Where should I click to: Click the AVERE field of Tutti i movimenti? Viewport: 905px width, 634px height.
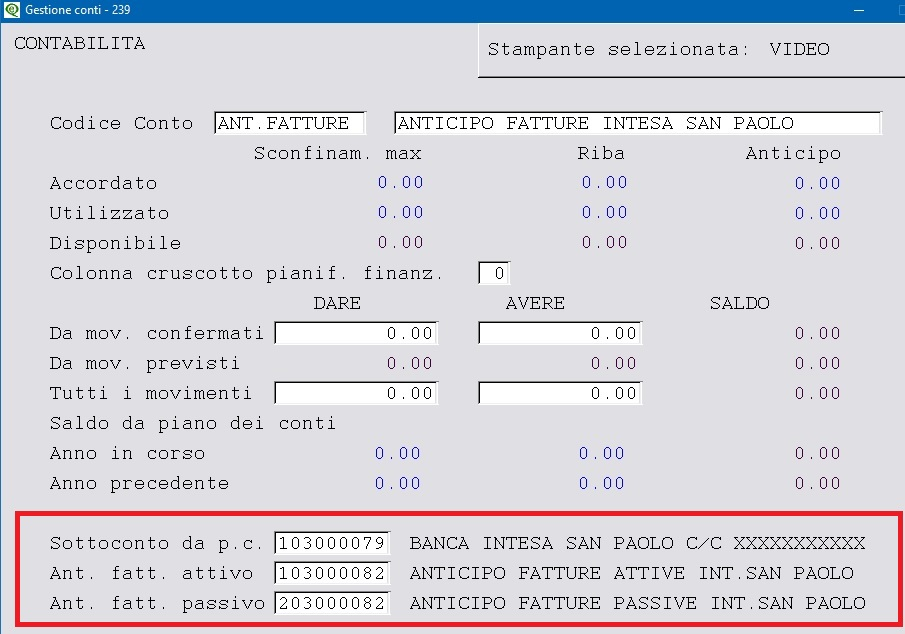[x=560, y=393]
